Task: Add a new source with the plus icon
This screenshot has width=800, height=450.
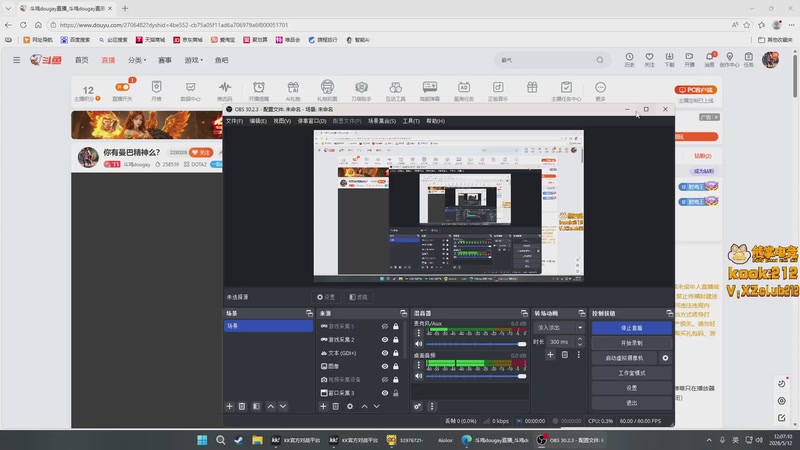Action: pos(323,406)
